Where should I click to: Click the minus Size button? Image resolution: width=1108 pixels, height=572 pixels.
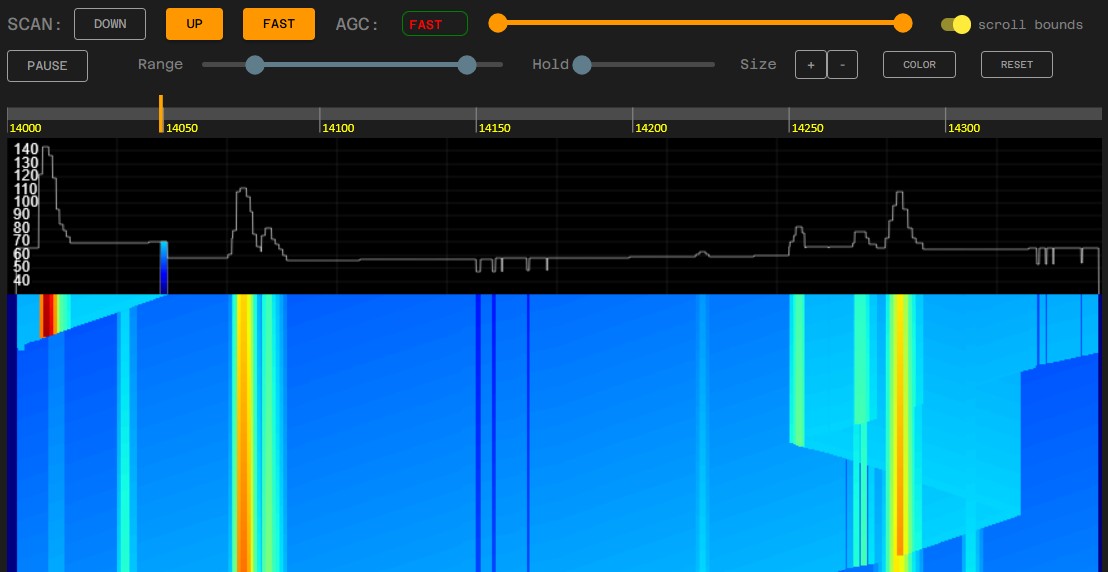[842, 65]
